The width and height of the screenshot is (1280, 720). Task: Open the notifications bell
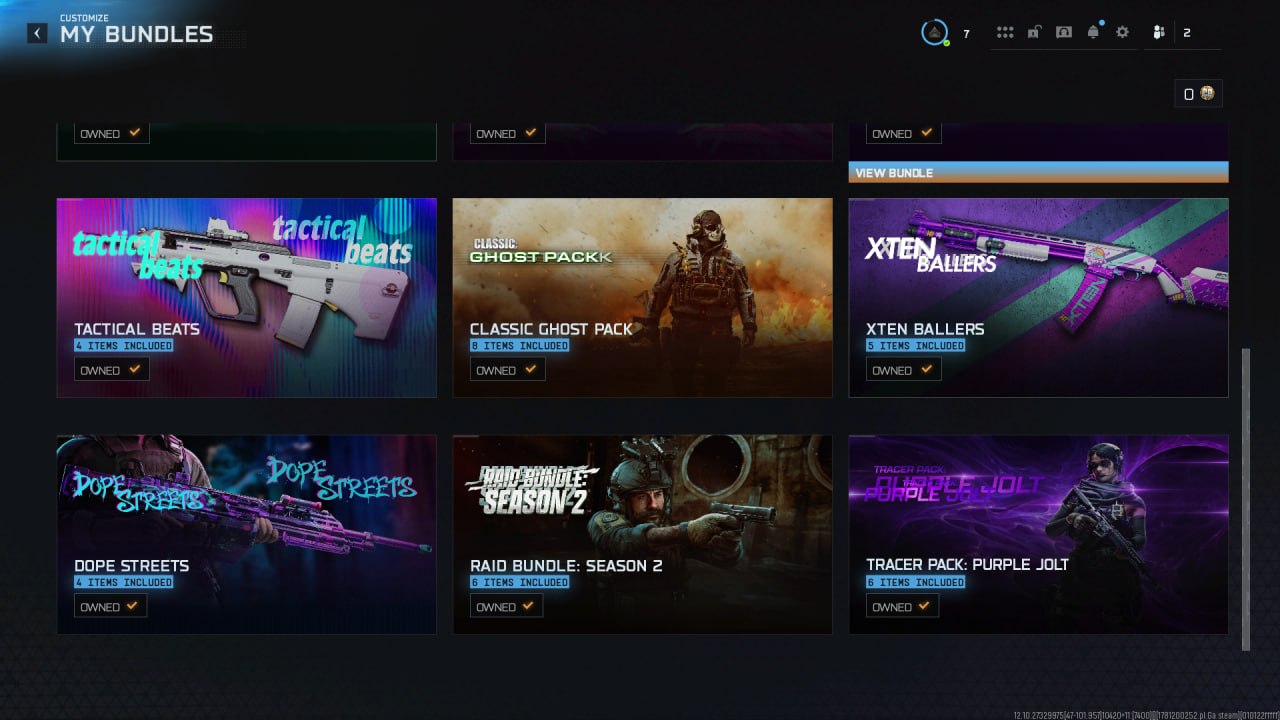click(x=1093, y=32)
